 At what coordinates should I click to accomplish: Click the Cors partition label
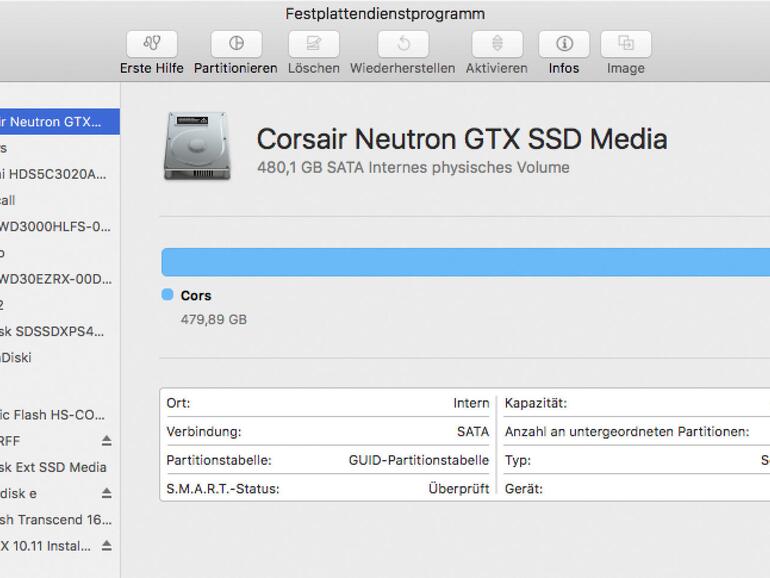[196, 296]
